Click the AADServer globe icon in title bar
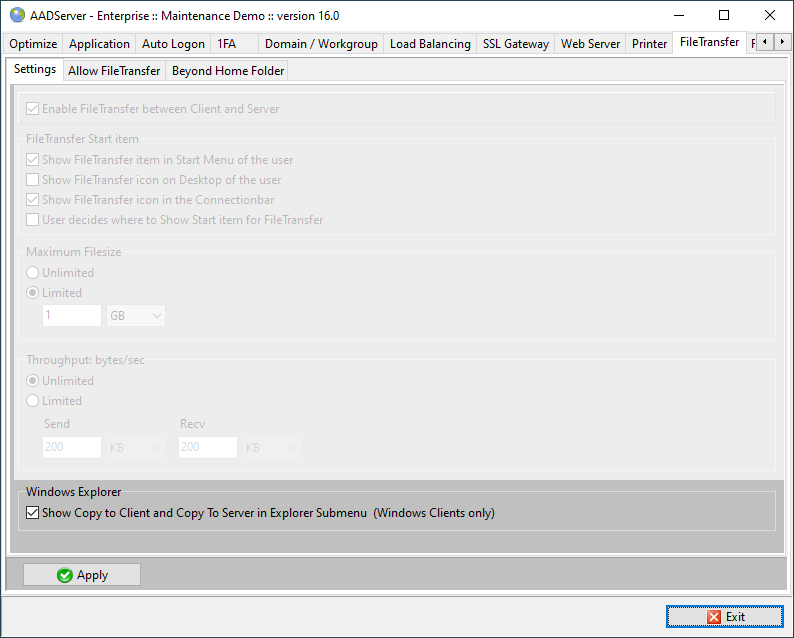This screenshot has height=638, width=794. point(17,15)
